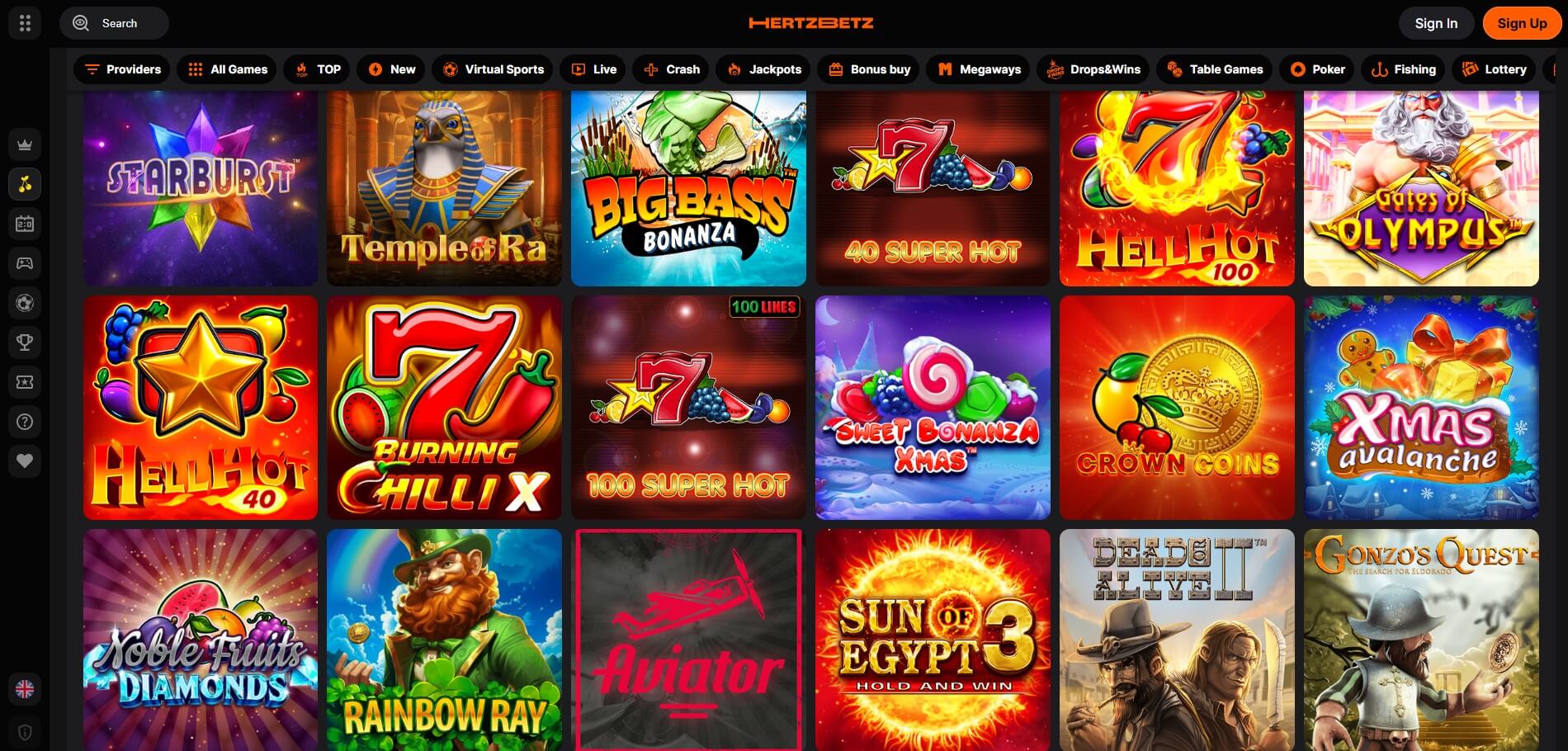Image resolution: width=1568 pixels, height=751 pixels.
Task: Focus the Search input field
Action: 114,23
